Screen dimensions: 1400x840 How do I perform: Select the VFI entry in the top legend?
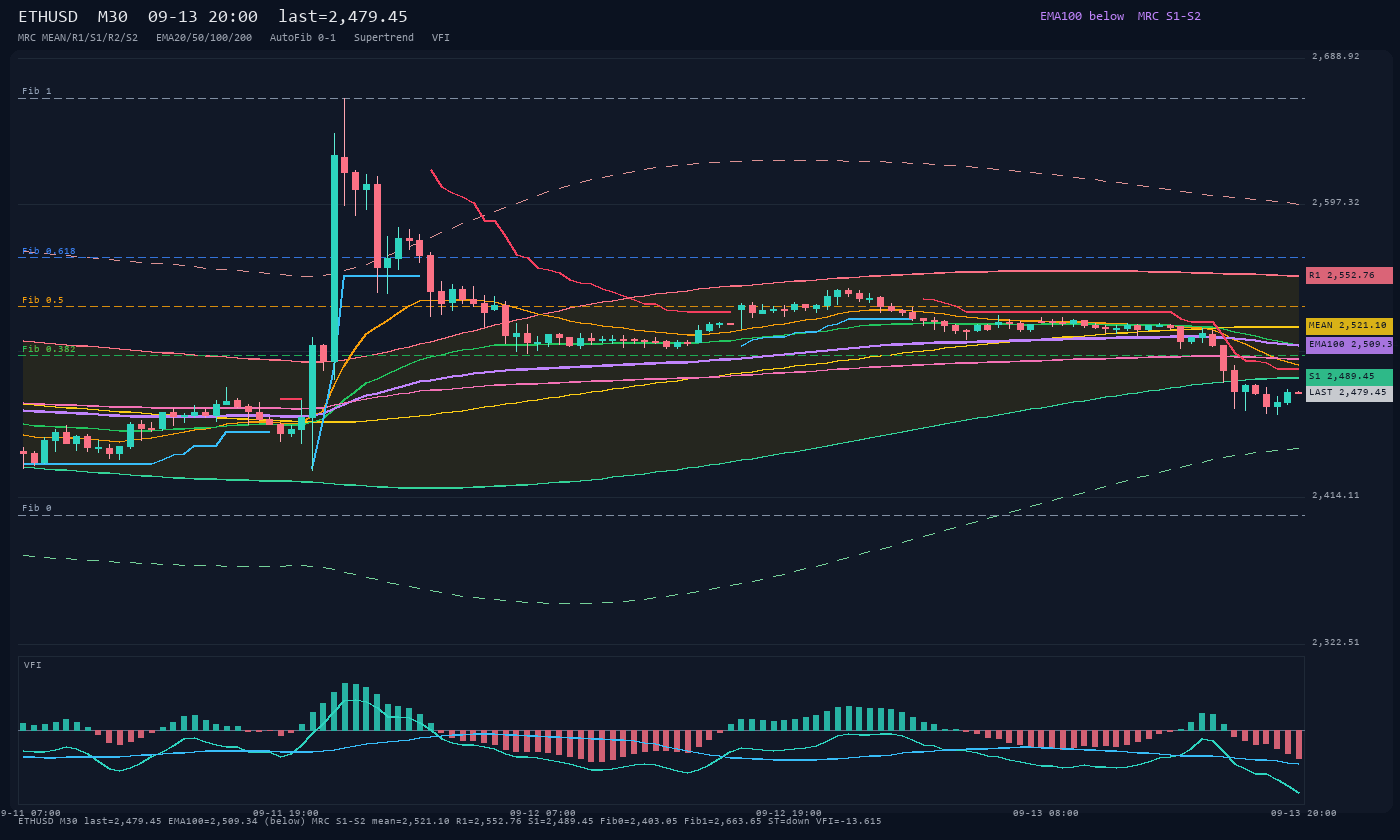[x=441, y=37]
